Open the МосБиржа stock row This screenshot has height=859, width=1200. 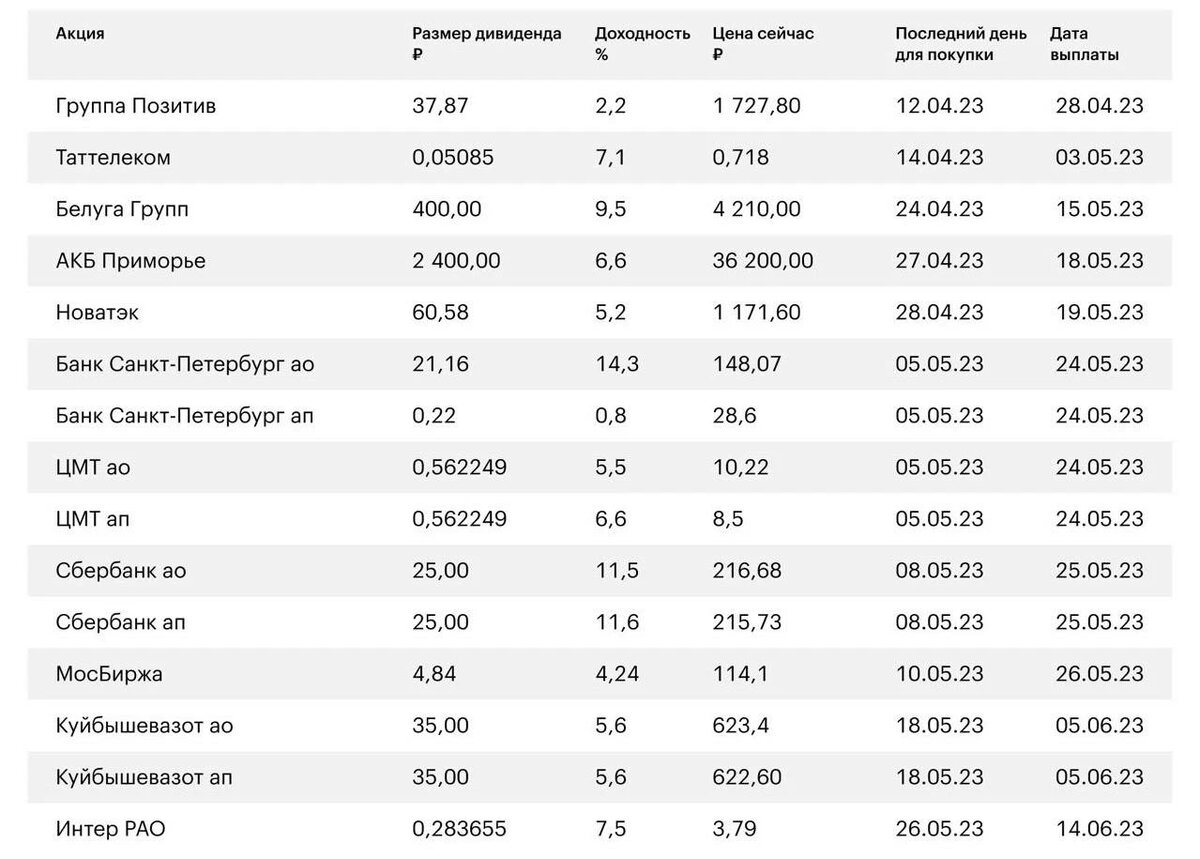click(600, 675)
